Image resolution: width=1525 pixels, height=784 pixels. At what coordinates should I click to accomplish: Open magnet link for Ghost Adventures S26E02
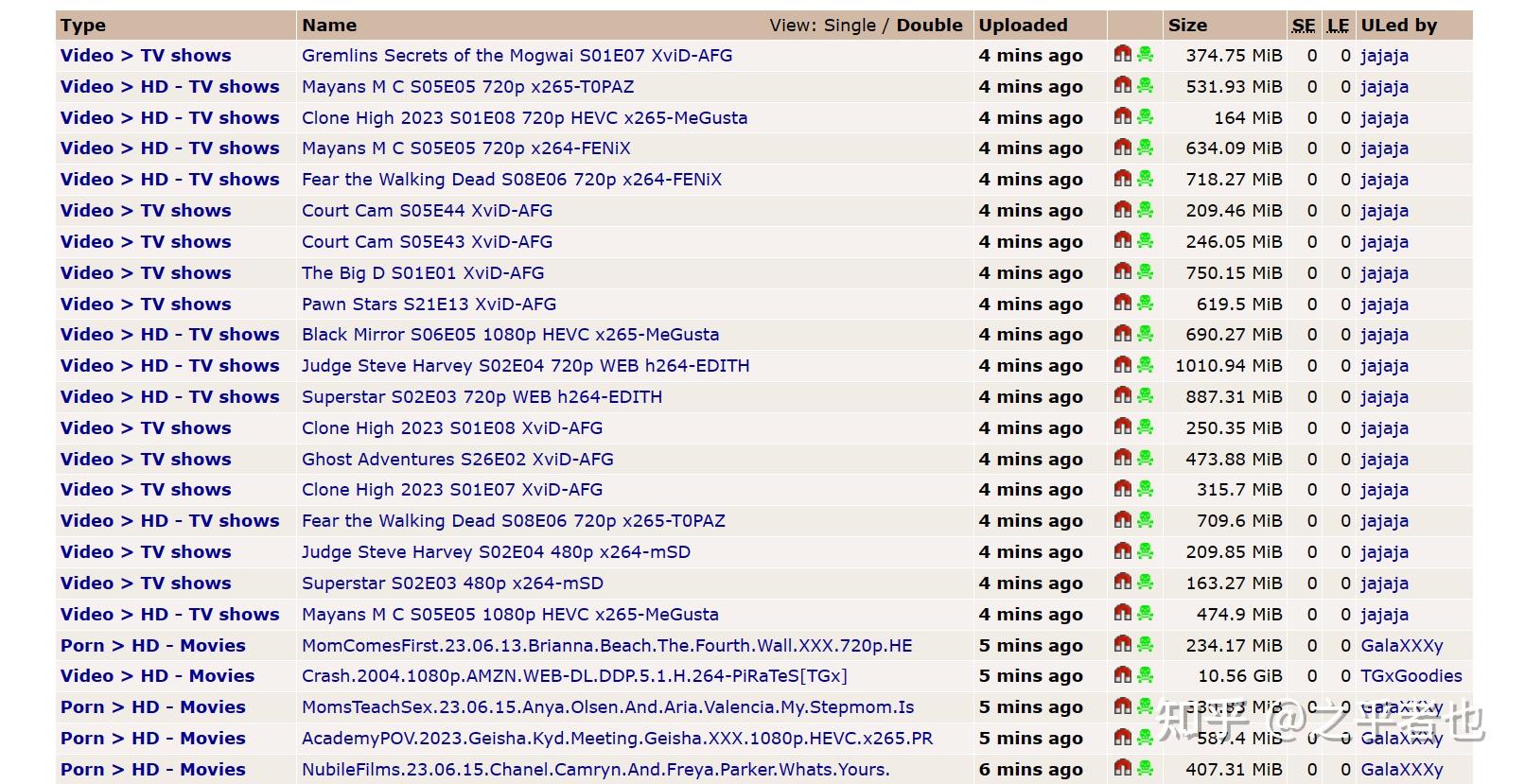coord(1122,459)
